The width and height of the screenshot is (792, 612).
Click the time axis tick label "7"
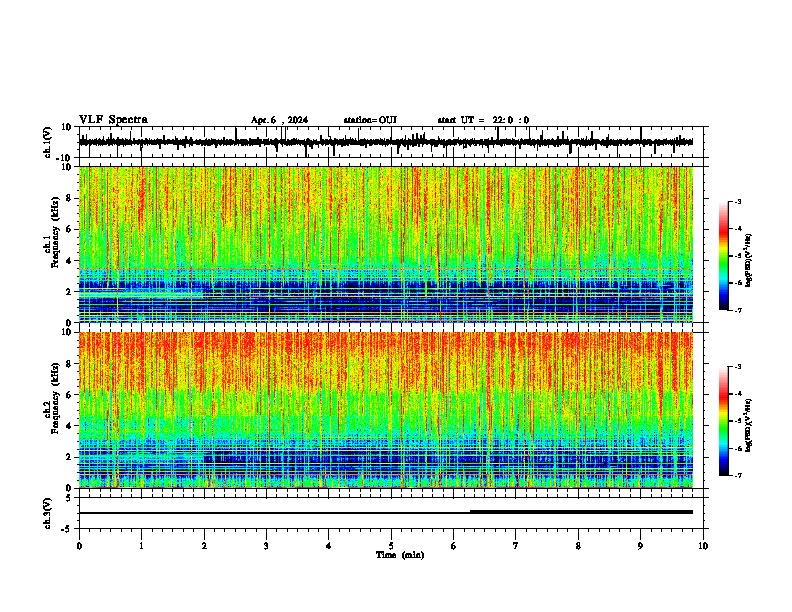(516, 546)
